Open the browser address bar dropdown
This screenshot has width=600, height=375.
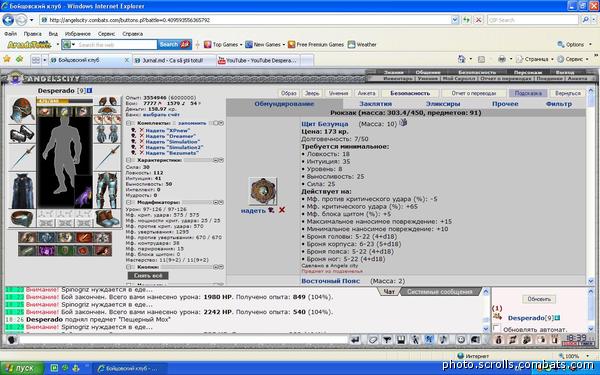455,20
